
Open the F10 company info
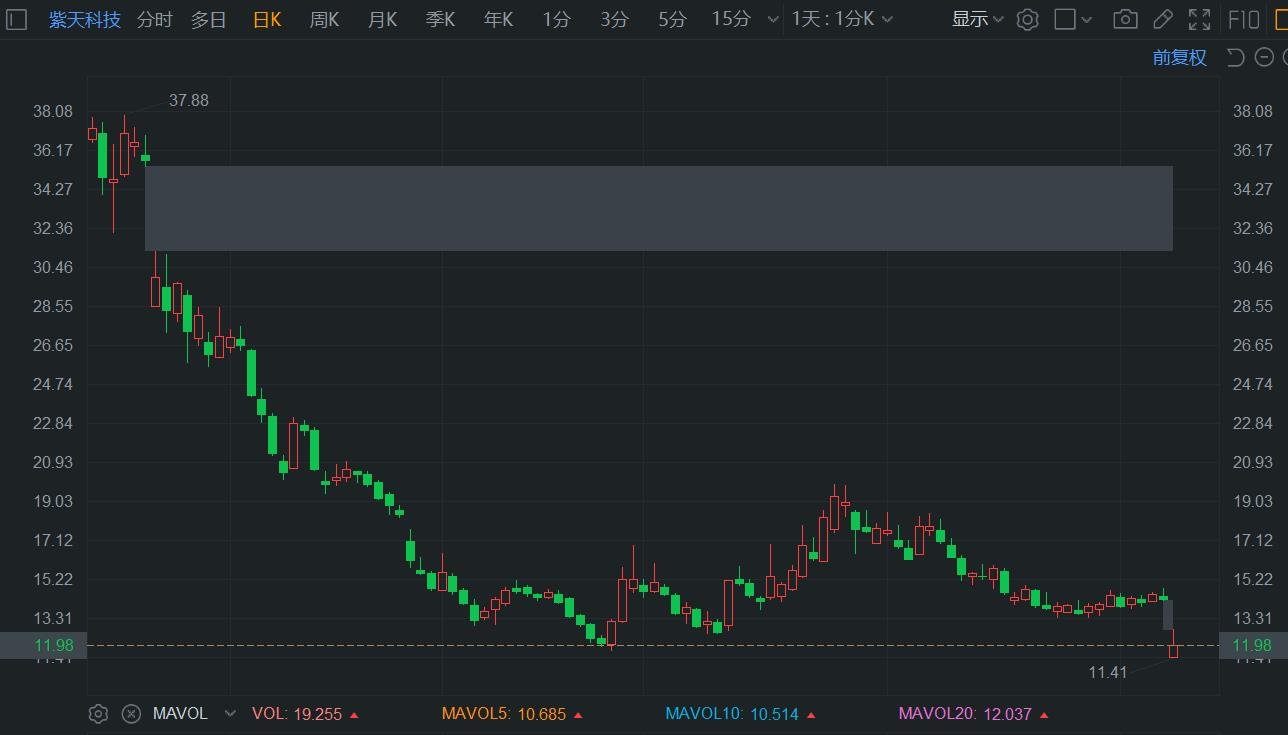coord(1243,19)
